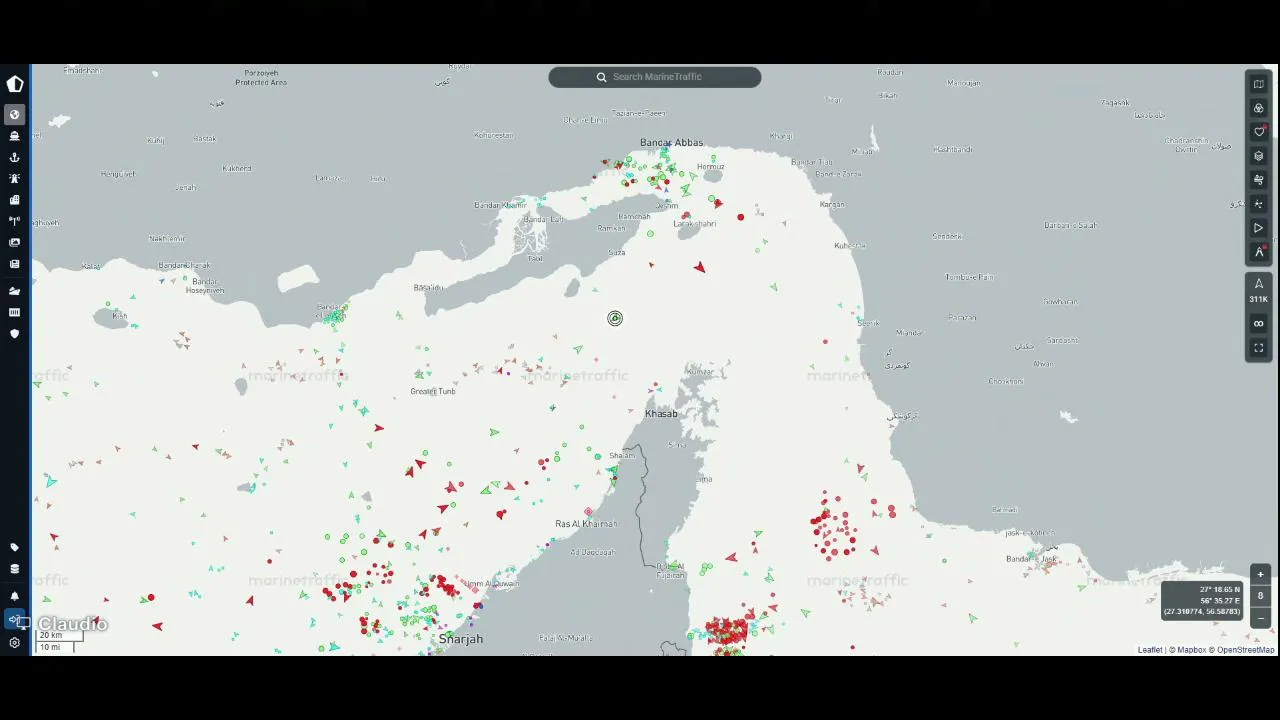1280x720 pixels.
Task: Click the Khasab map label
Action: [x=661, y=414]
